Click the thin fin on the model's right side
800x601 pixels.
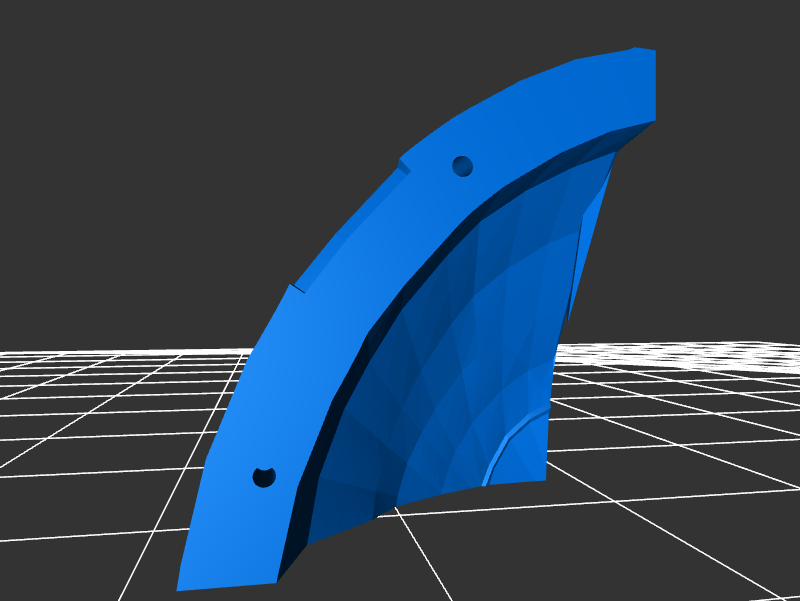point(590,240)
